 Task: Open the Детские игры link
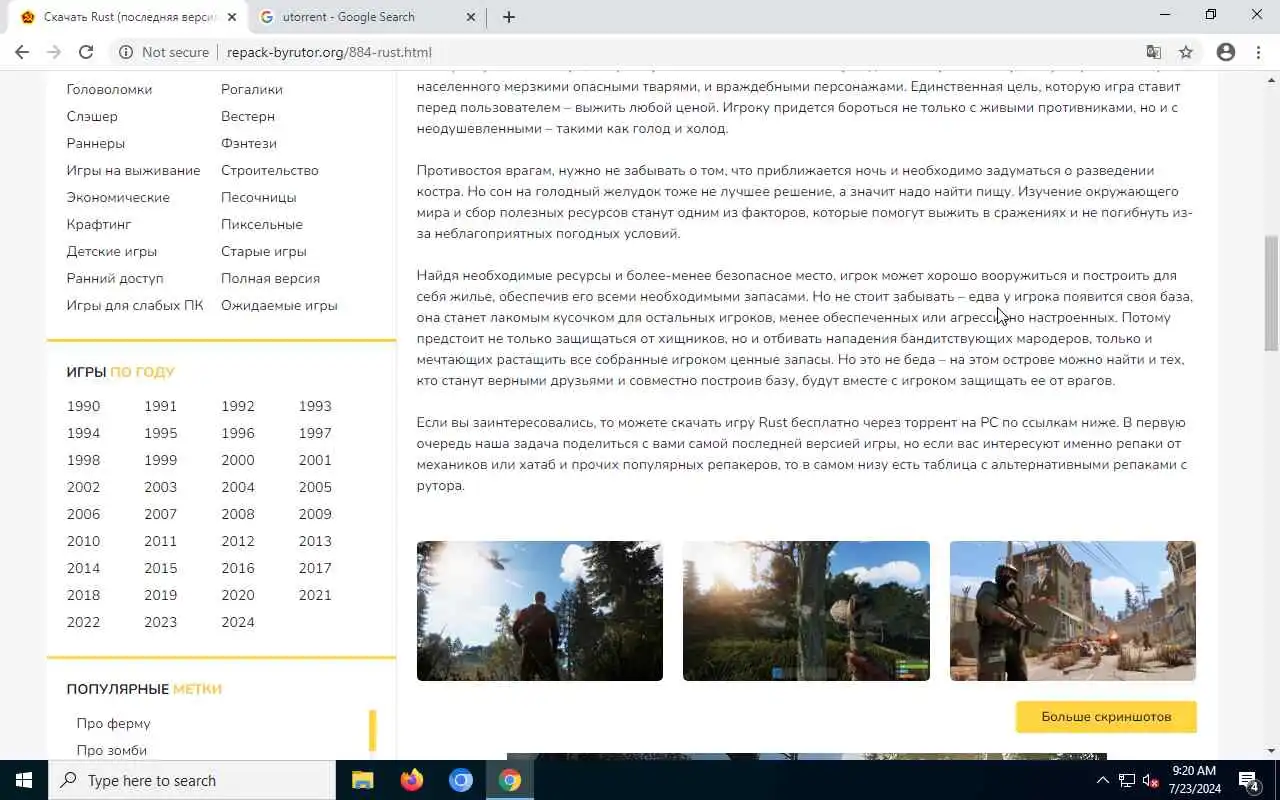click(x=112, y=251)
